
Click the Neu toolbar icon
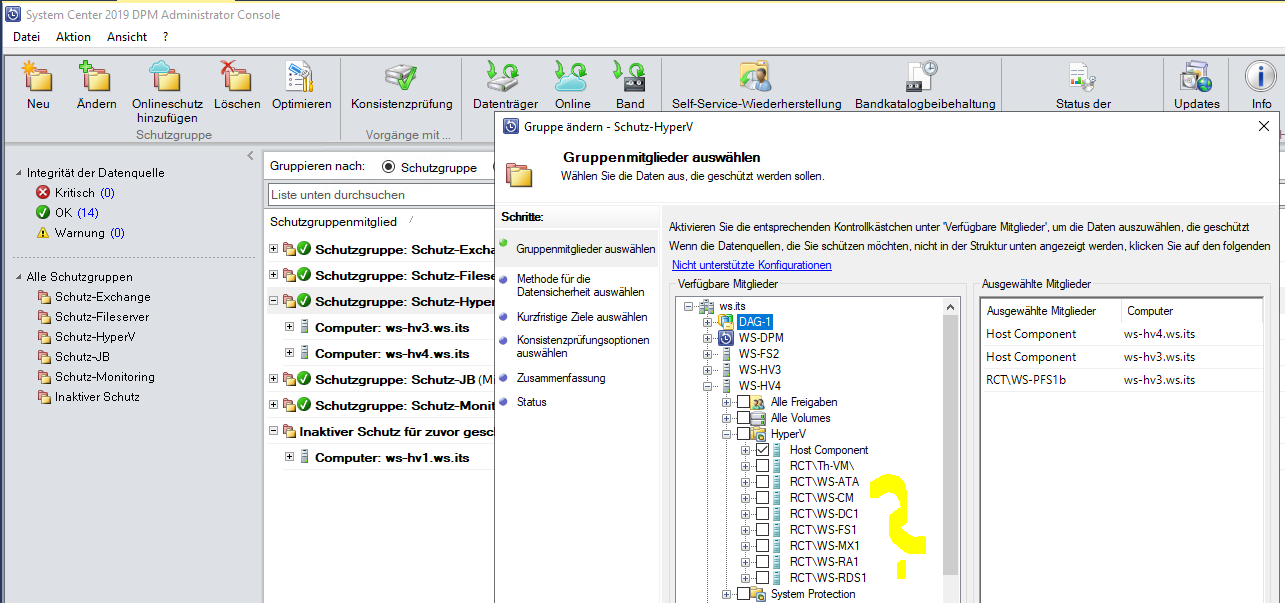[38, 77]
